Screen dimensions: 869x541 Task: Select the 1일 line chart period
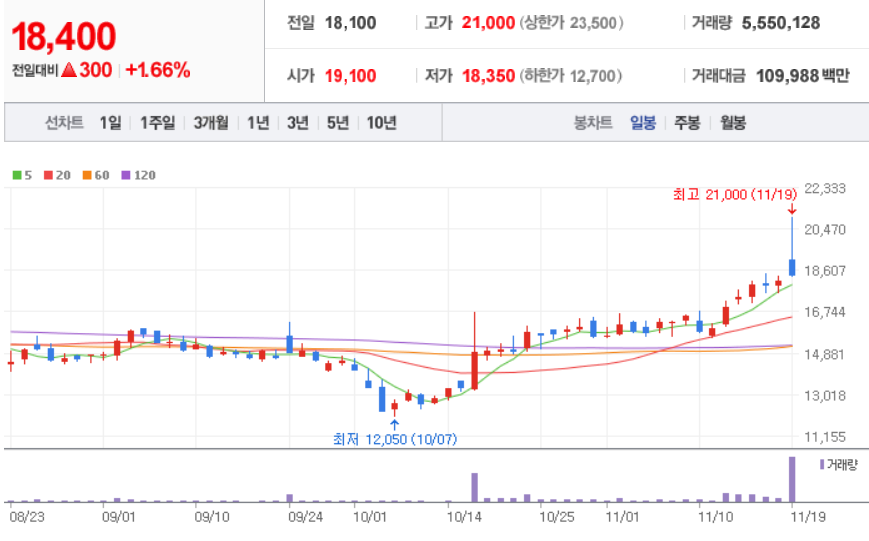110,123
